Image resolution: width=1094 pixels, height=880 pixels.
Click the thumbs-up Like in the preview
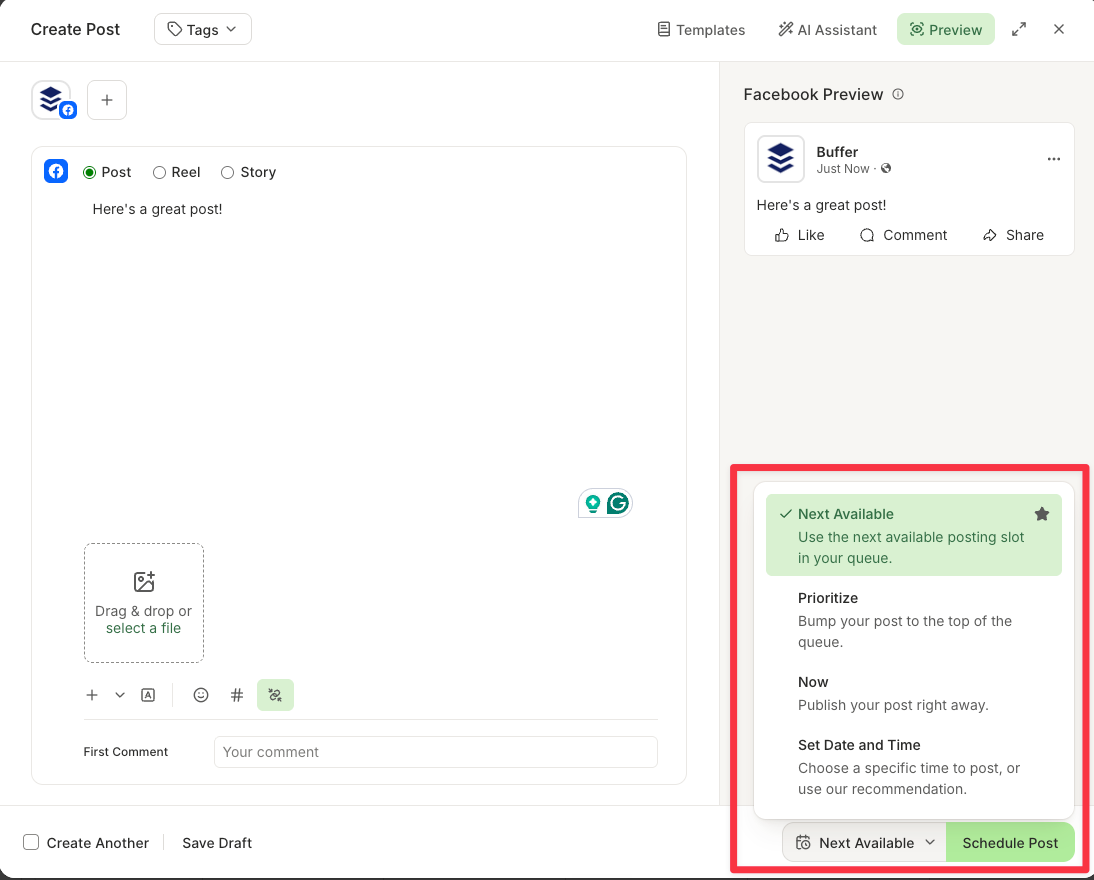tap(799, 235)
